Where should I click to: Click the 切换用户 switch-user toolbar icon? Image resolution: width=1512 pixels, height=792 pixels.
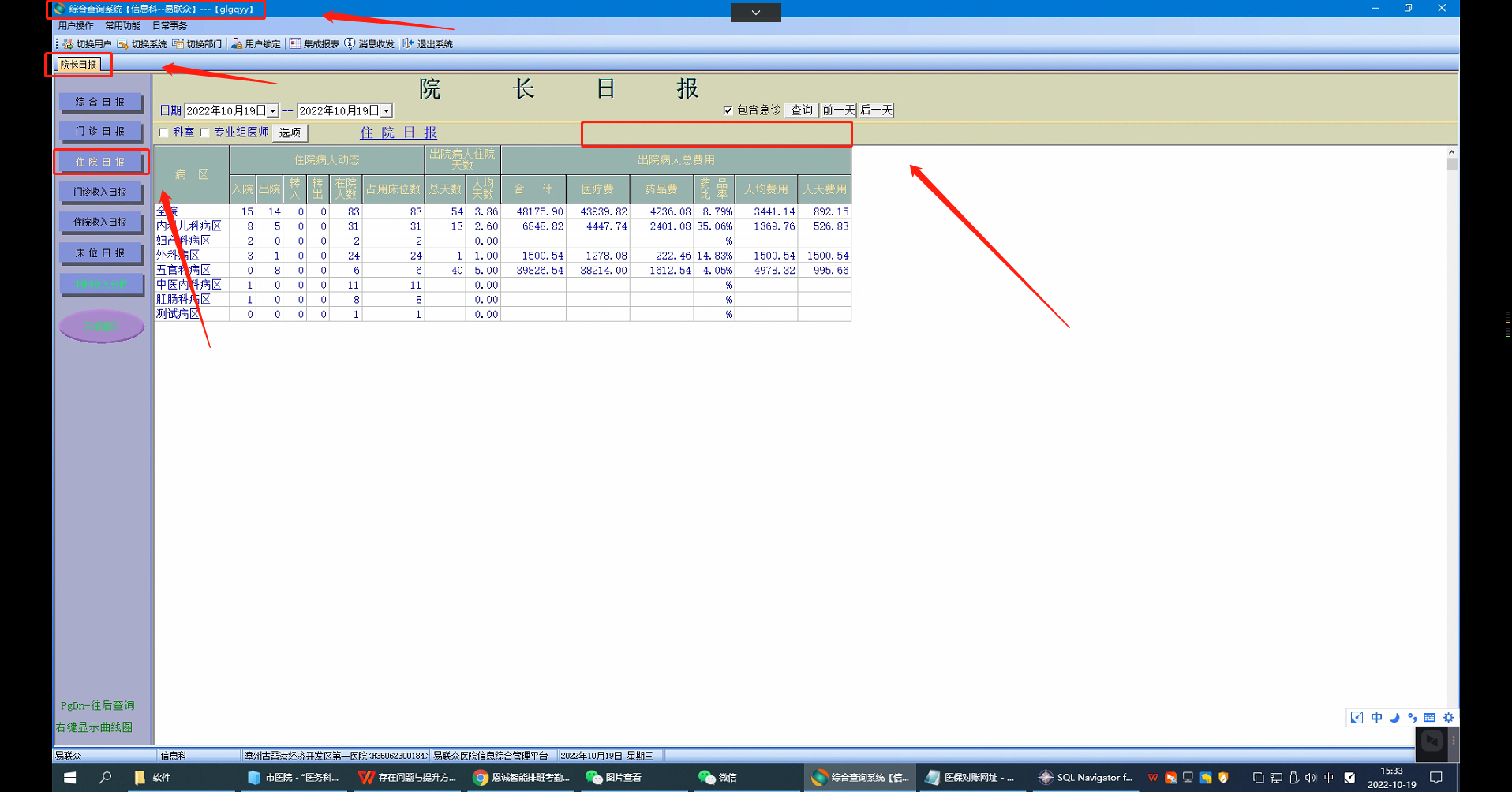[x=69, y=44]
